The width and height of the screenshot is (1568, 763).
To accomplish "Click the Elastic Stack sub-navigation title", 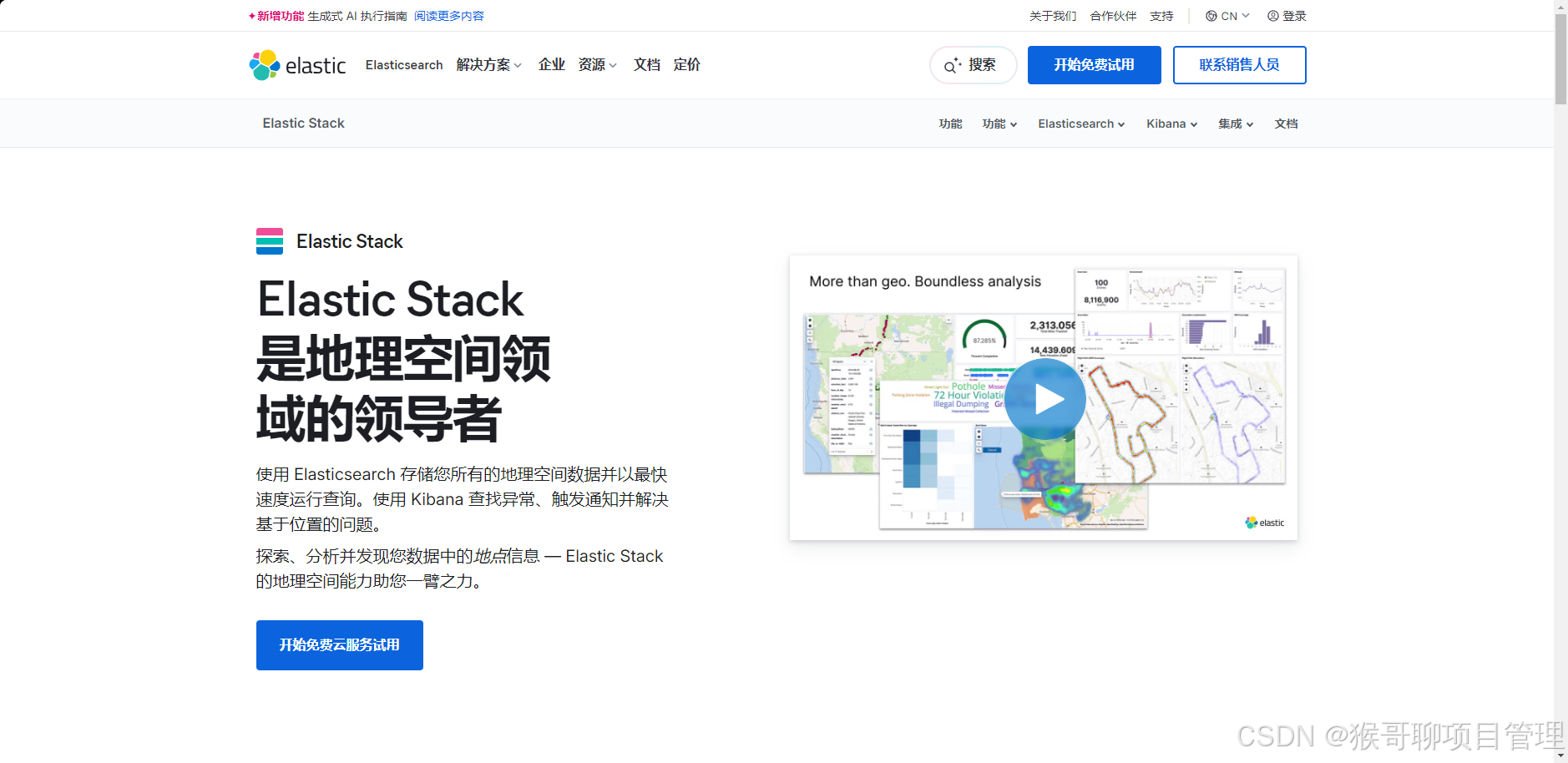I will 303,124.
